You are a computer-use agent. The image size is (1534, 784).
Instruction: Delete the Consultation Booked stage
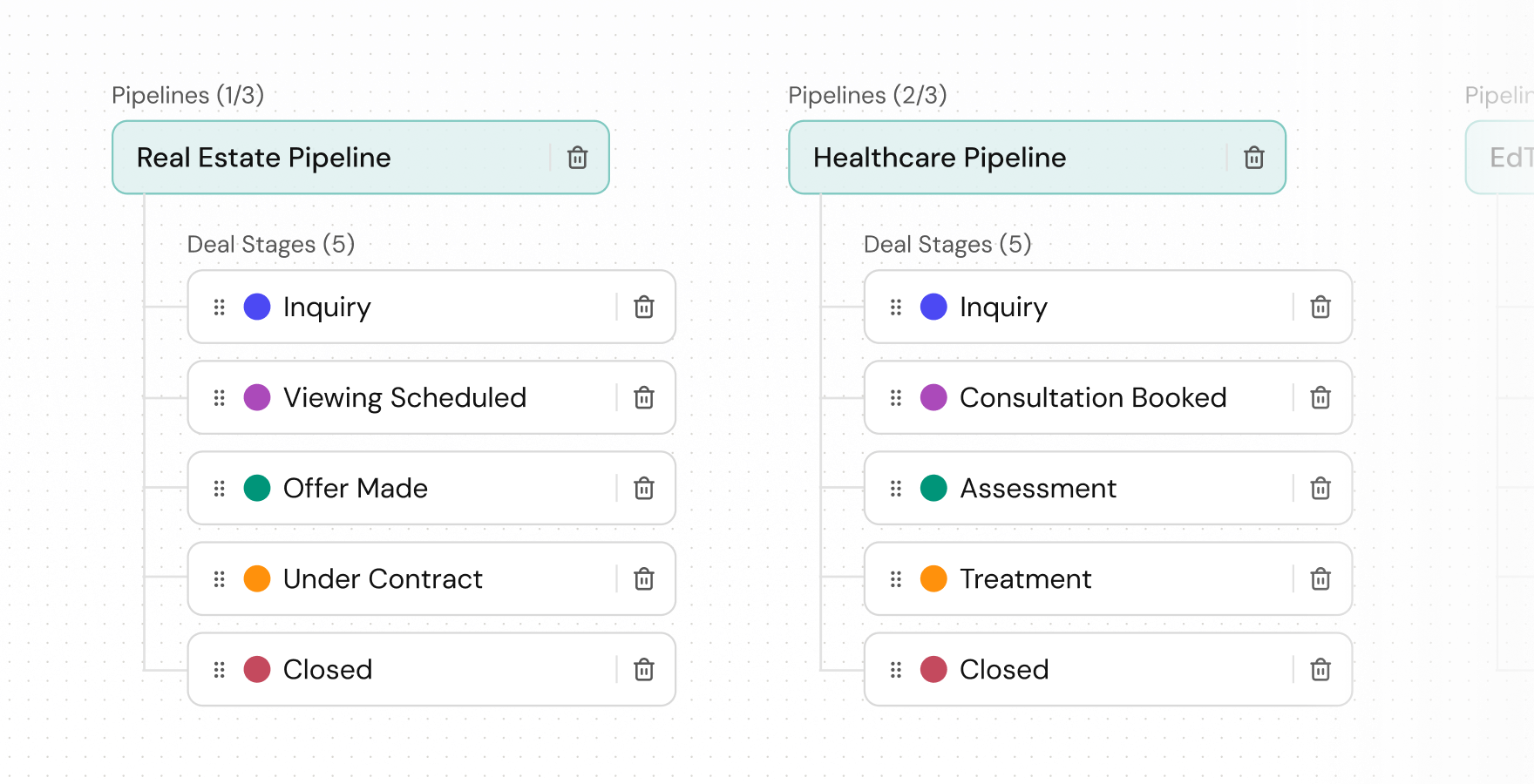(x=1320, y=398)
